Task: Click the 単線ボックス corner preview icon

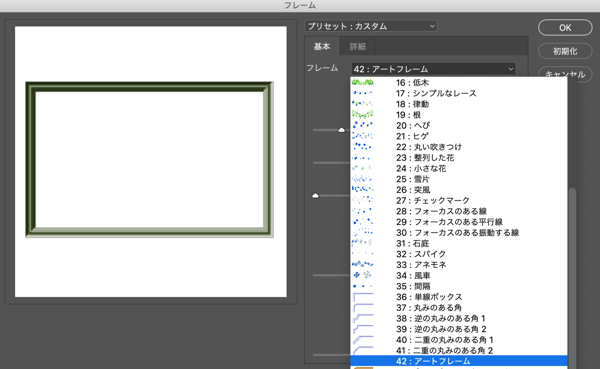Action: (363, 297)
